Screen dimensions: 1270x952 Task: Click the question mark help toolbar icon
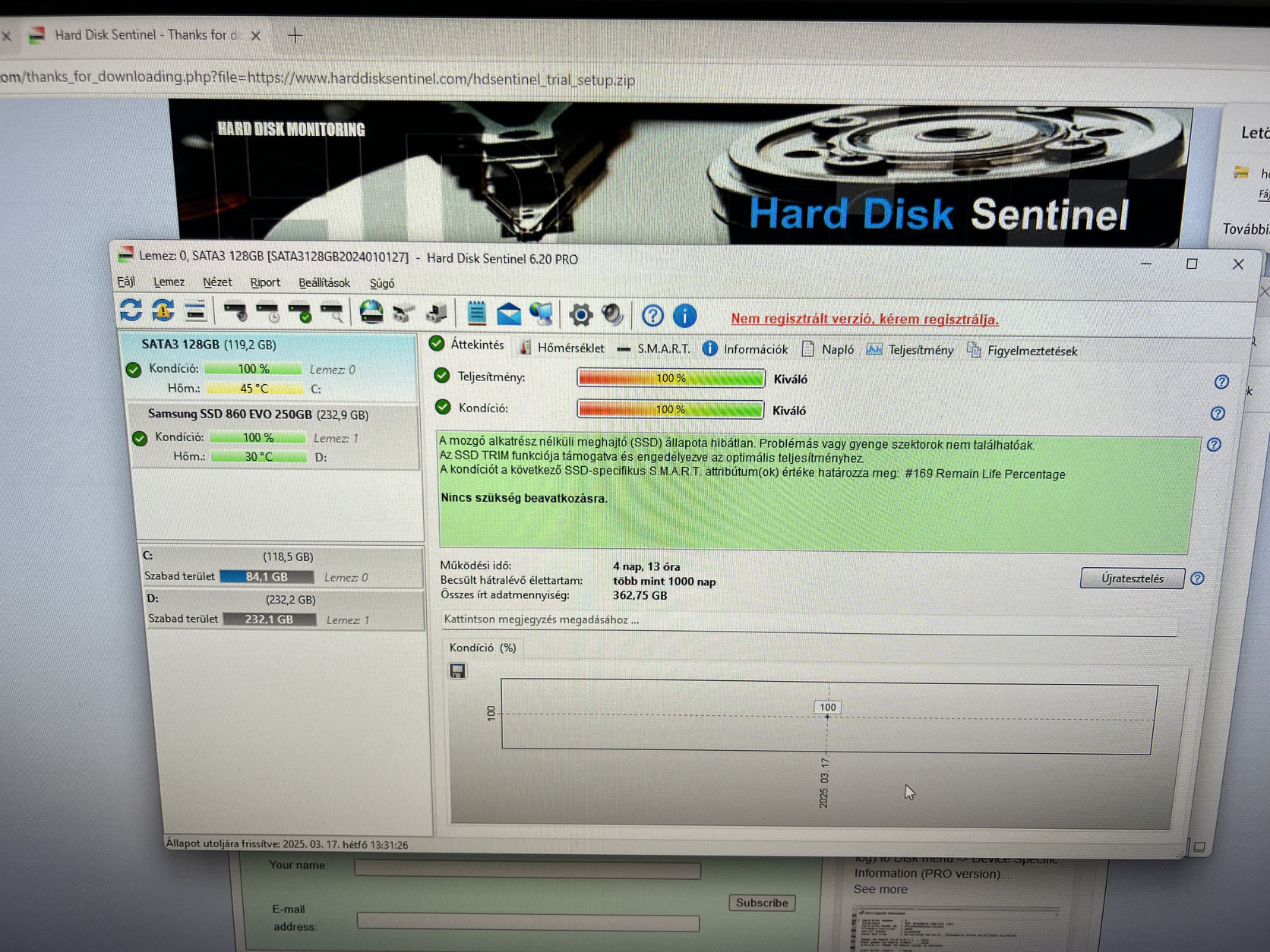click(652, 315)
